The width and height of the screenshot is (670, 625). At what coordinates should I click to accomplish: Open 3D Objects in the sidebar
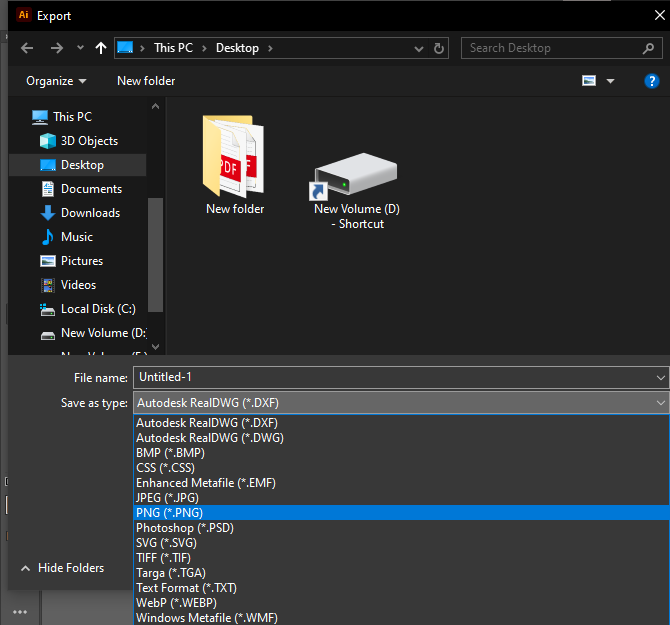coord(79,141)
